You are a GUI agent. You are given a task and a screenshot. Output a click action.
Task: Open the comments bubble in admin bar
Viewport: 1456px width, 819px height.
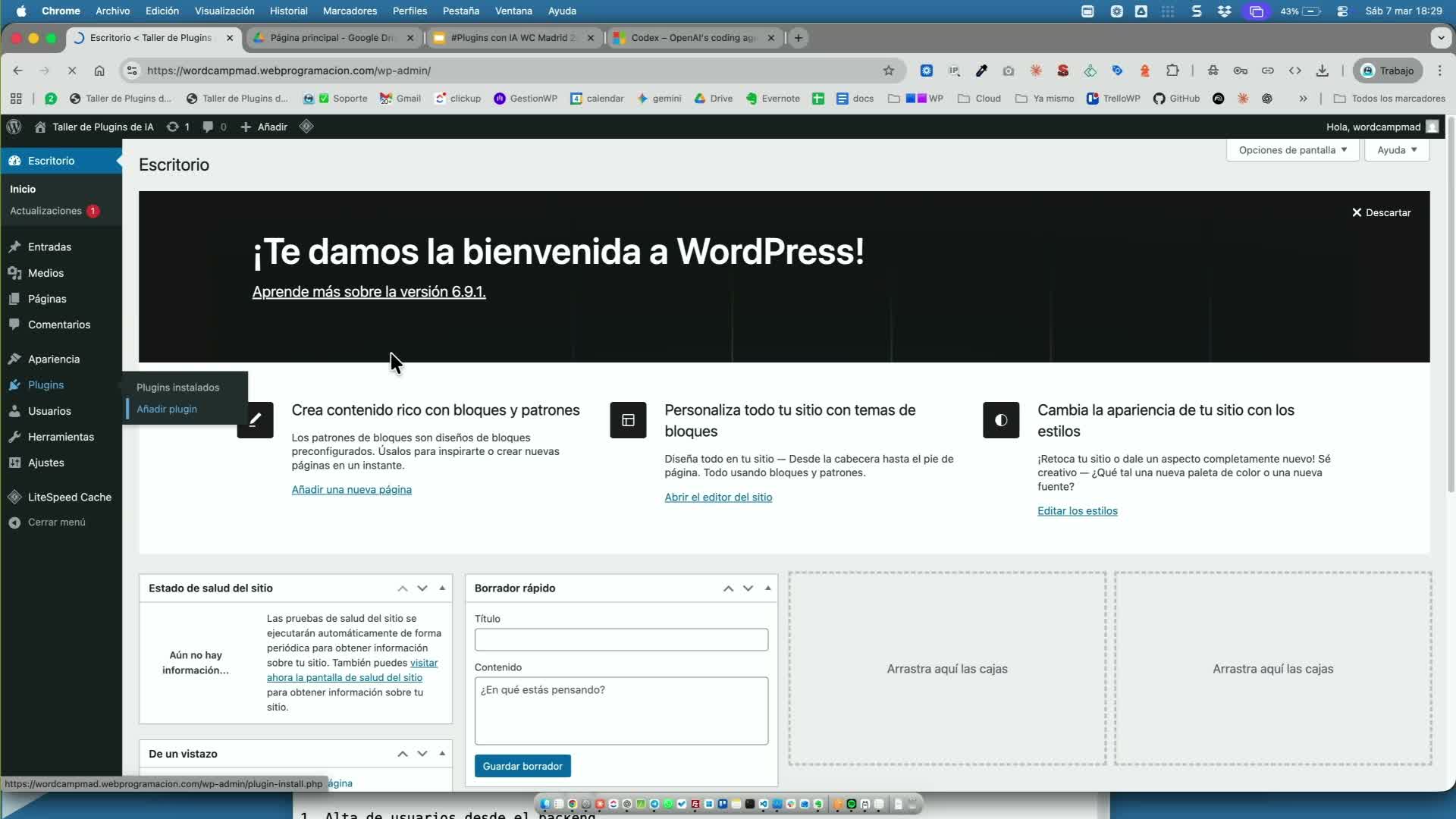pos(208,127)
